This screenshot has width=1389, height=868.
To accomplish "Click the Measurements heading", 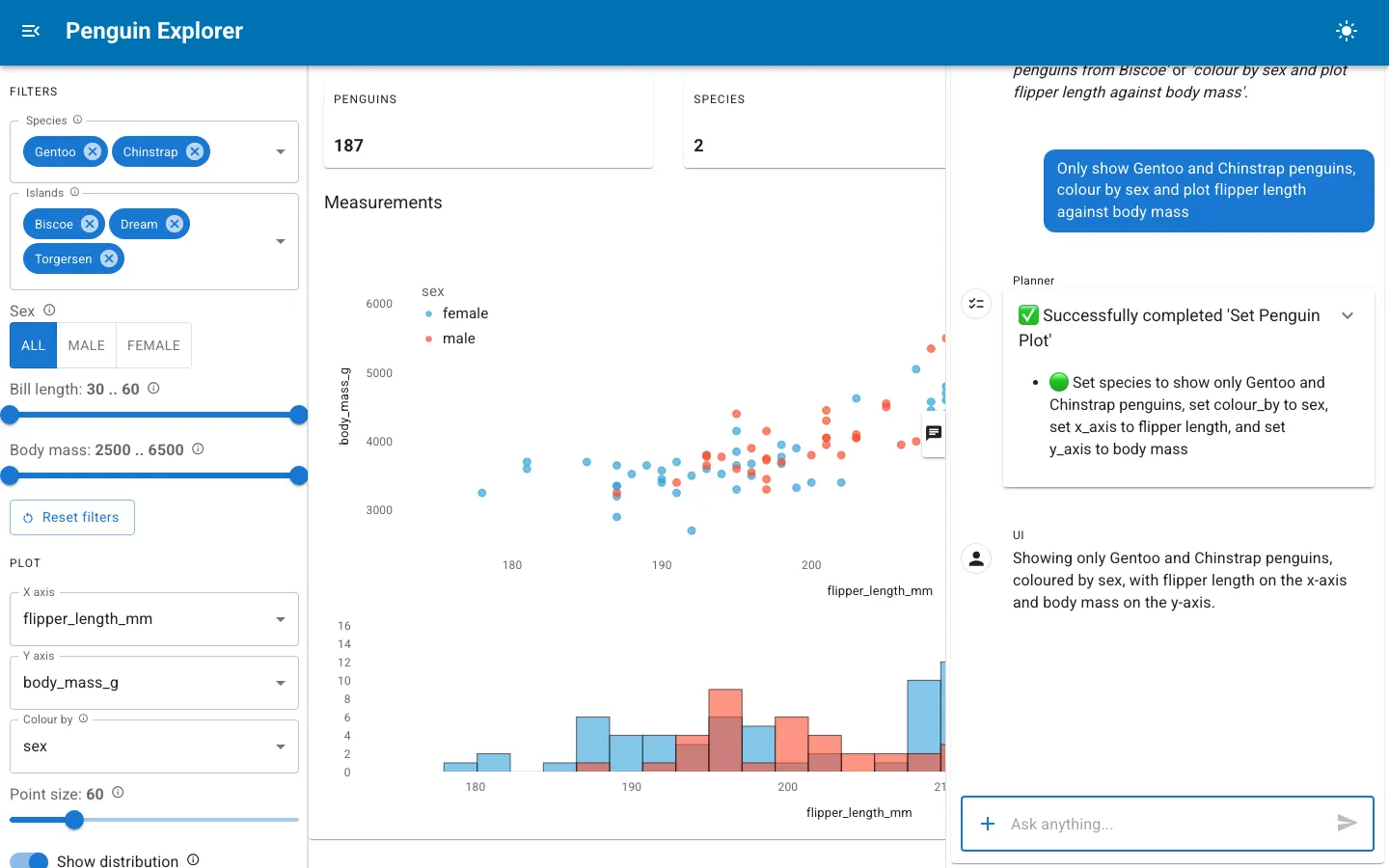I will (x=383, y=203).
